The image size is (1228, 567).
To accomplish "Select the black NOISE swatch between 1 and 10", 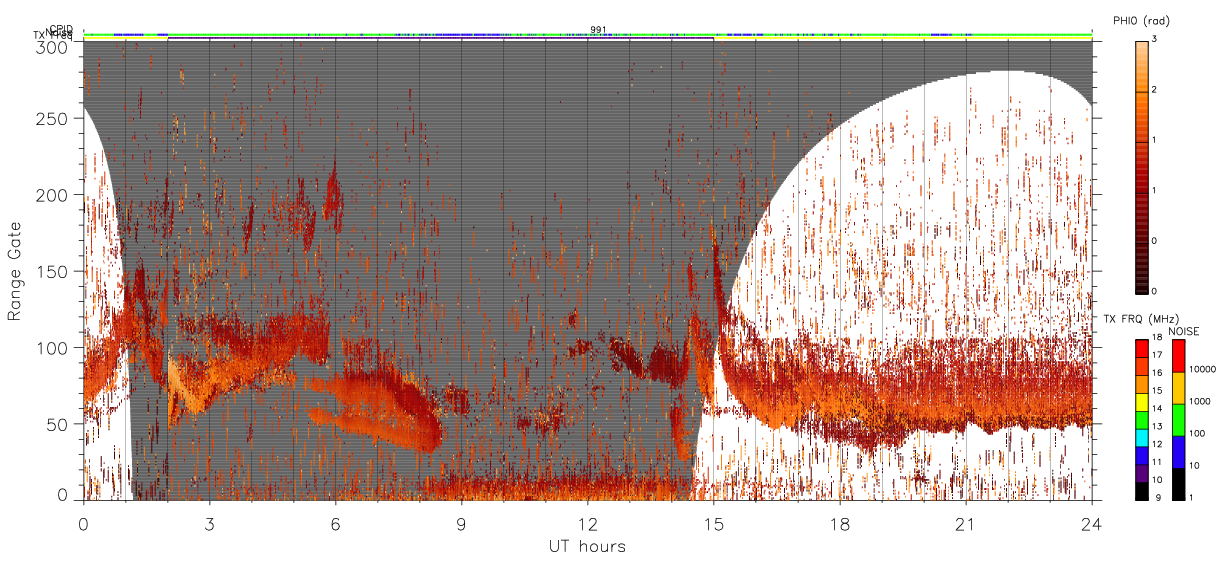I will click(1178, 484).
